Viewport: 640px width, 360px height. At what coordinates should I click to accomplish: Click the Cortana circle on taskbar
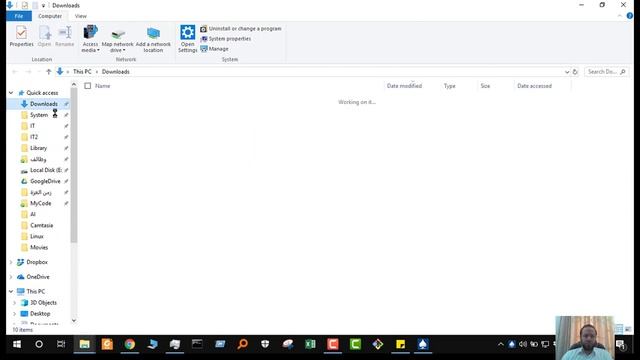point(39,344)
